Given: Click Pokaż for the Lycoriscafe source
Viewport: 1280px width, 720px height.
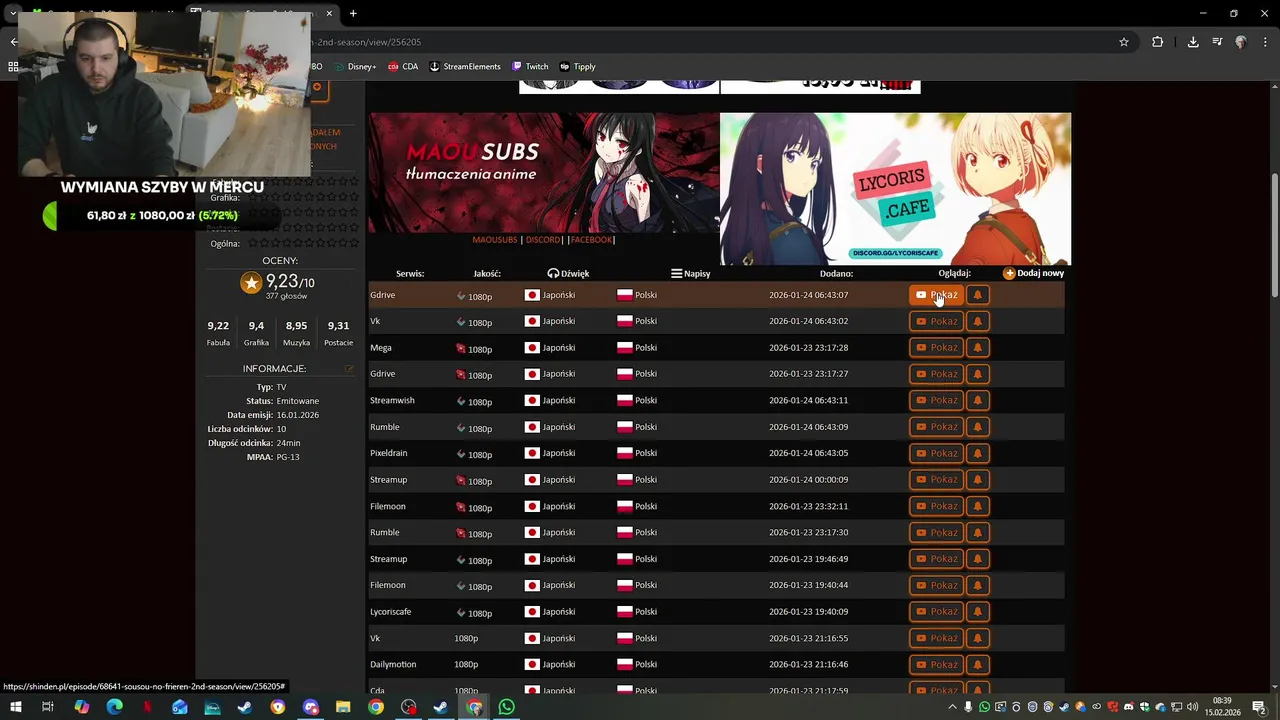Looking at the screenshot, I should [936, 611].
